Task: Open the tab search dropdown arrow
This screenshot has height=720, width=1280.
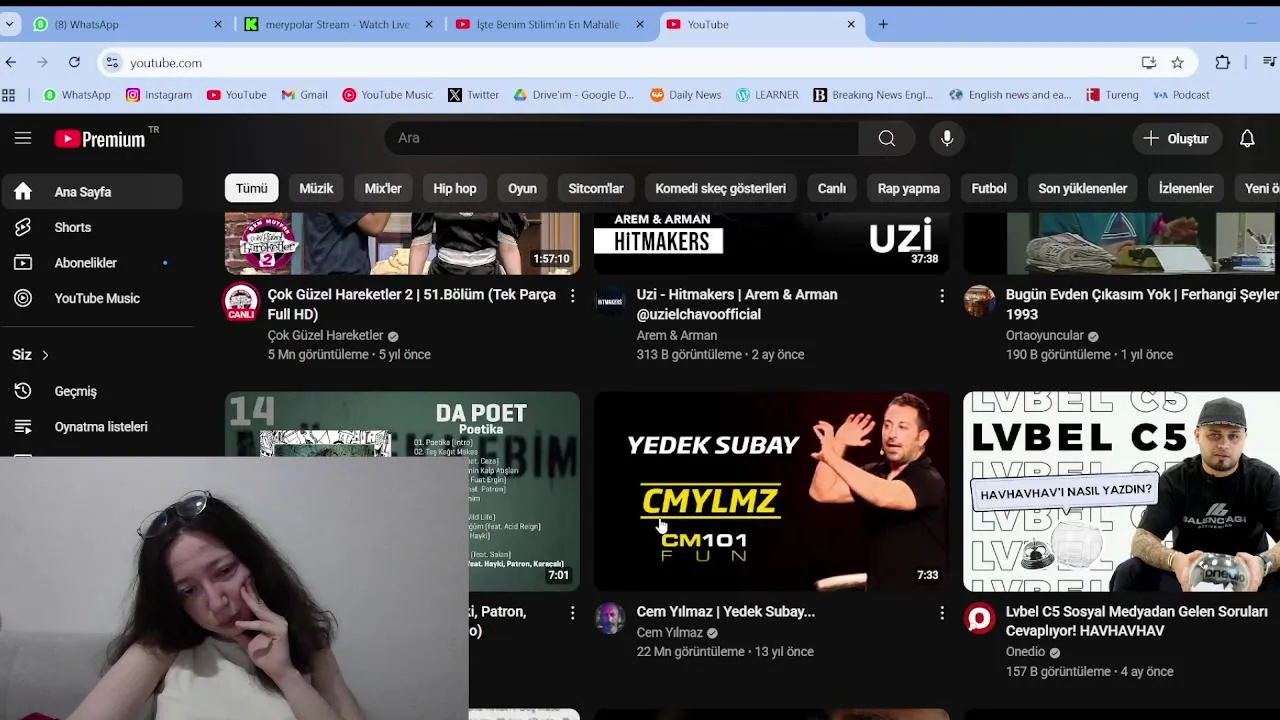Action: point(9,24)
